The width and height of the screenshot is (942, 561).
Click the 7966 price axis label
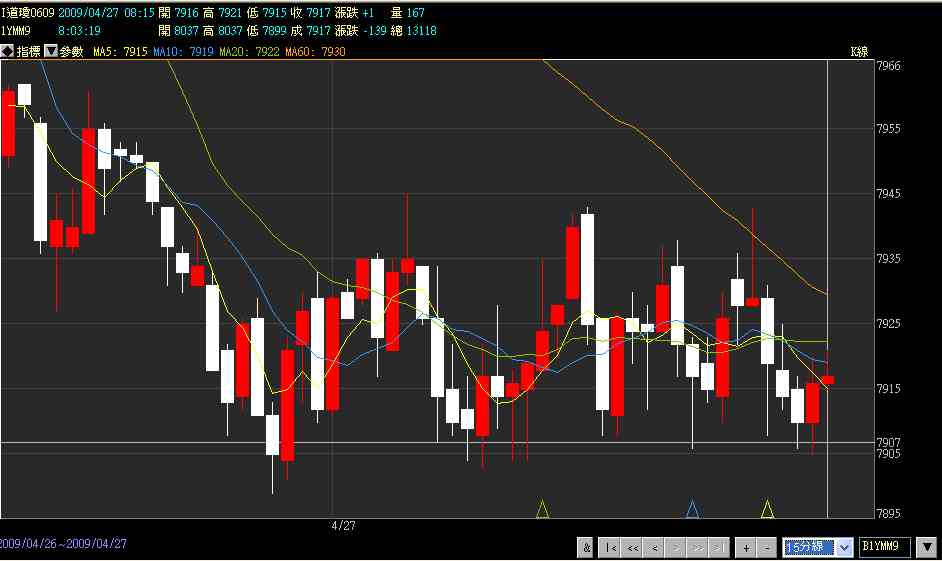coord(889,66)
